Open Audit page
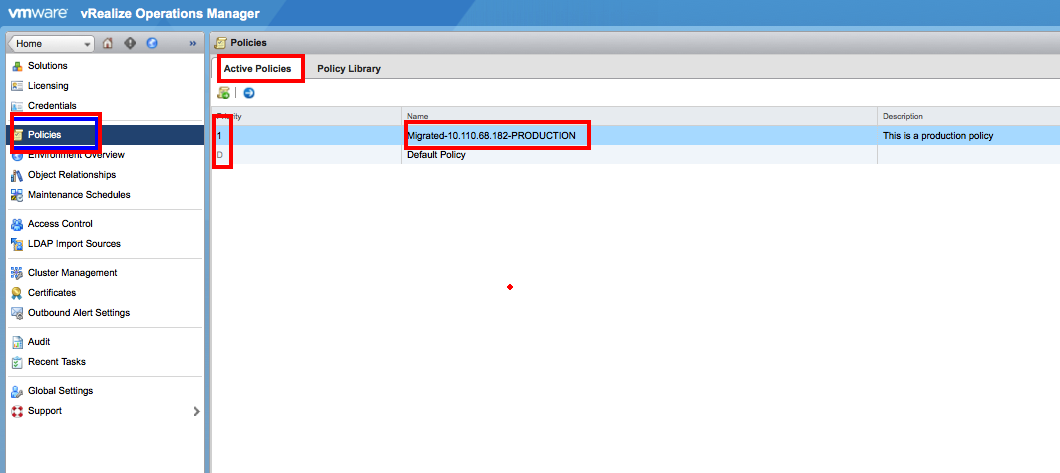 point(39,342)
